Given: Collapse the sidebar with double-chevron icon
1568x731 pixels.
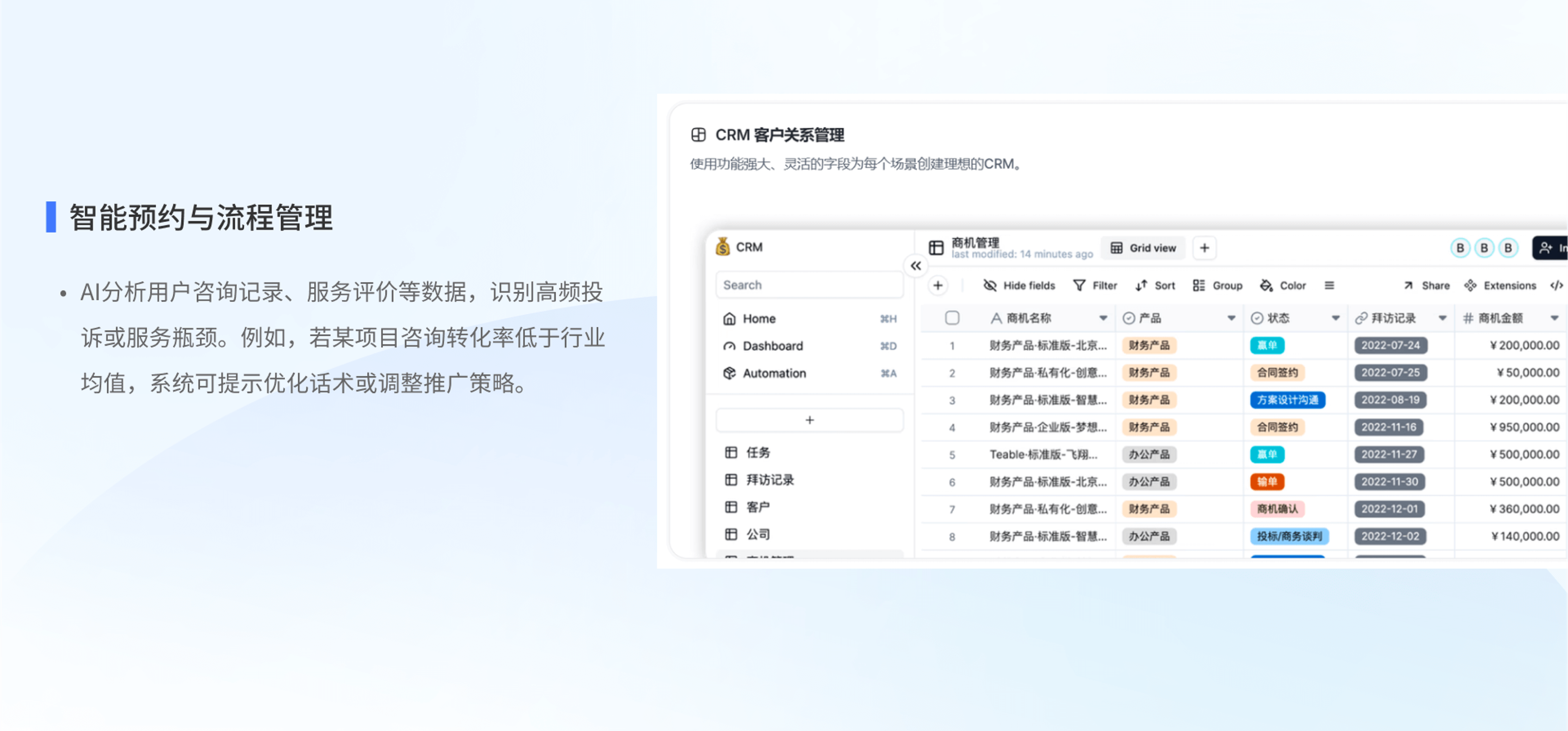Looking at the screenshot, I should [x=915, y=266].
